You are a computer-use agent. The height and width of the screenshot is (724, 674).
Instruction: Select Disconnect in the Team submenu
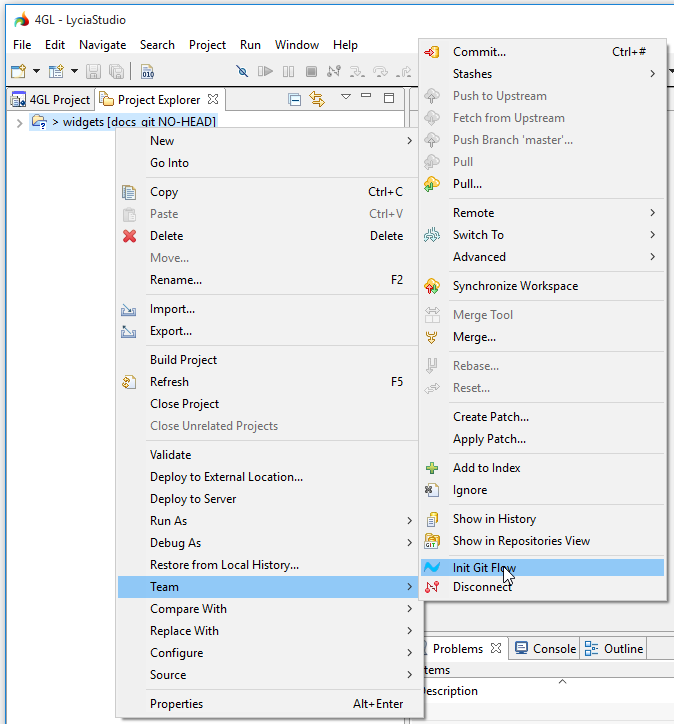tap(482, 587)
